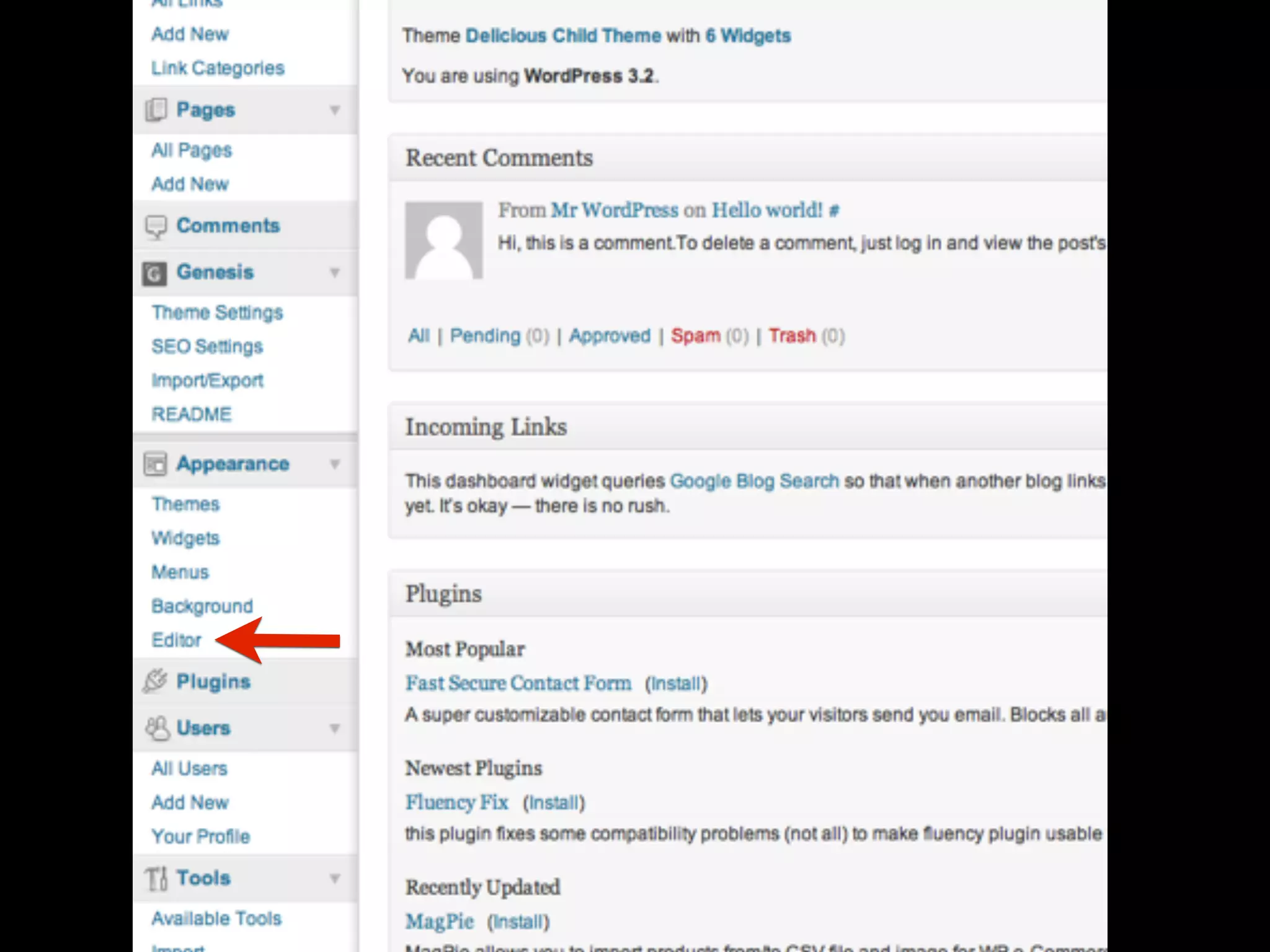Click the Mr WordPress avatar image
The image size is (1270, 952).
(443, 240)
